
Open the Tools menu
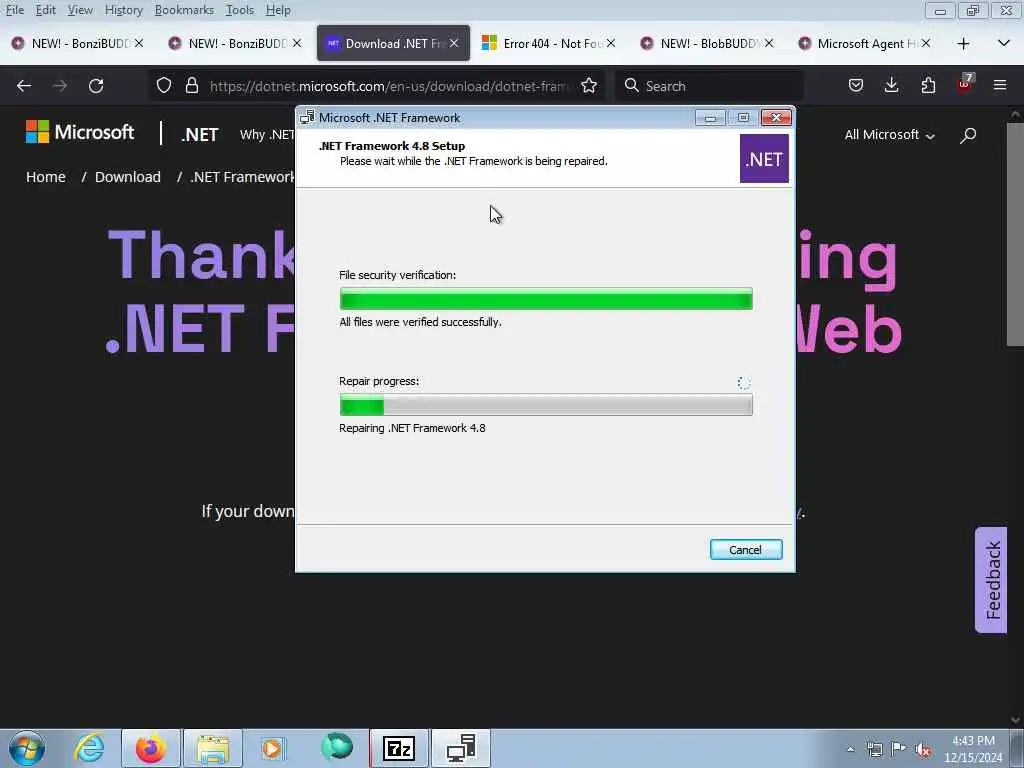240,10
